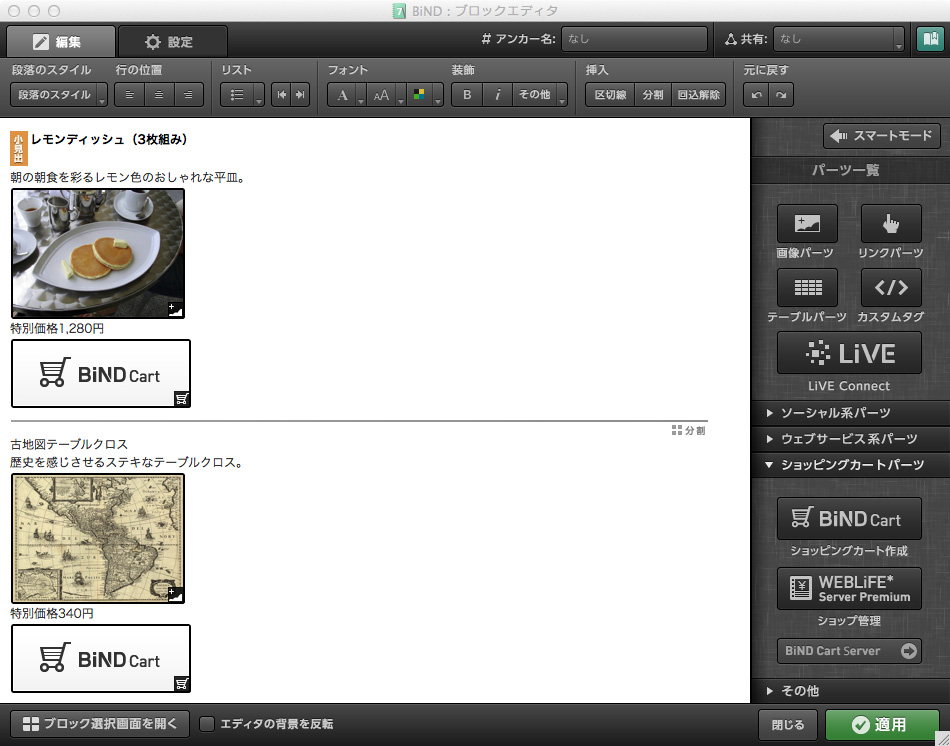Click ブロック選択画面を開く button
This screenshot has height=746, width=950.
point(100,724)
